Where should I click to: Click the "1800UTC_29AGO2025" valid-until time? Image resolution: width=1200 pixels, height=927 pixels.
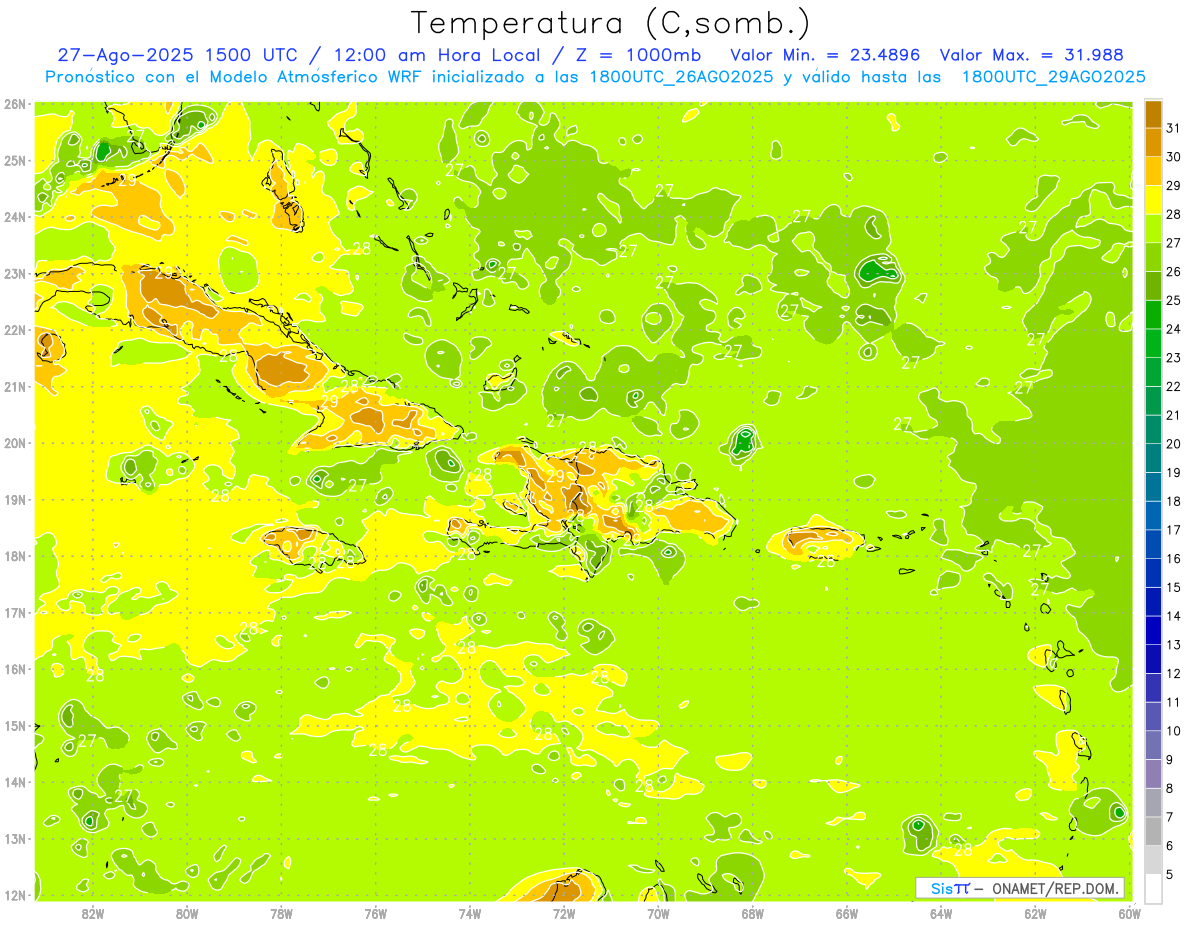[1053, 77]
